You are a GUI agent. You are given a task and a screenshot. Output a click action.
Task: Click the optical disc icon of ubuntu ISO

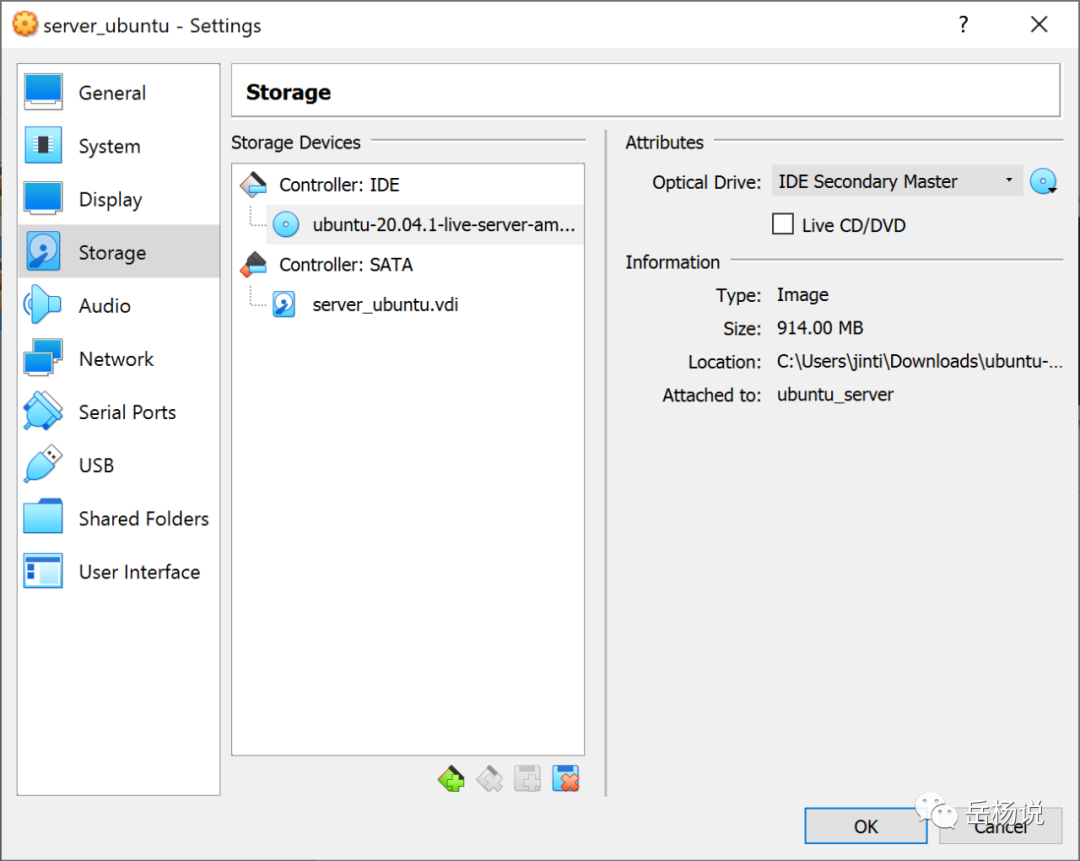[x=286, y=225]
